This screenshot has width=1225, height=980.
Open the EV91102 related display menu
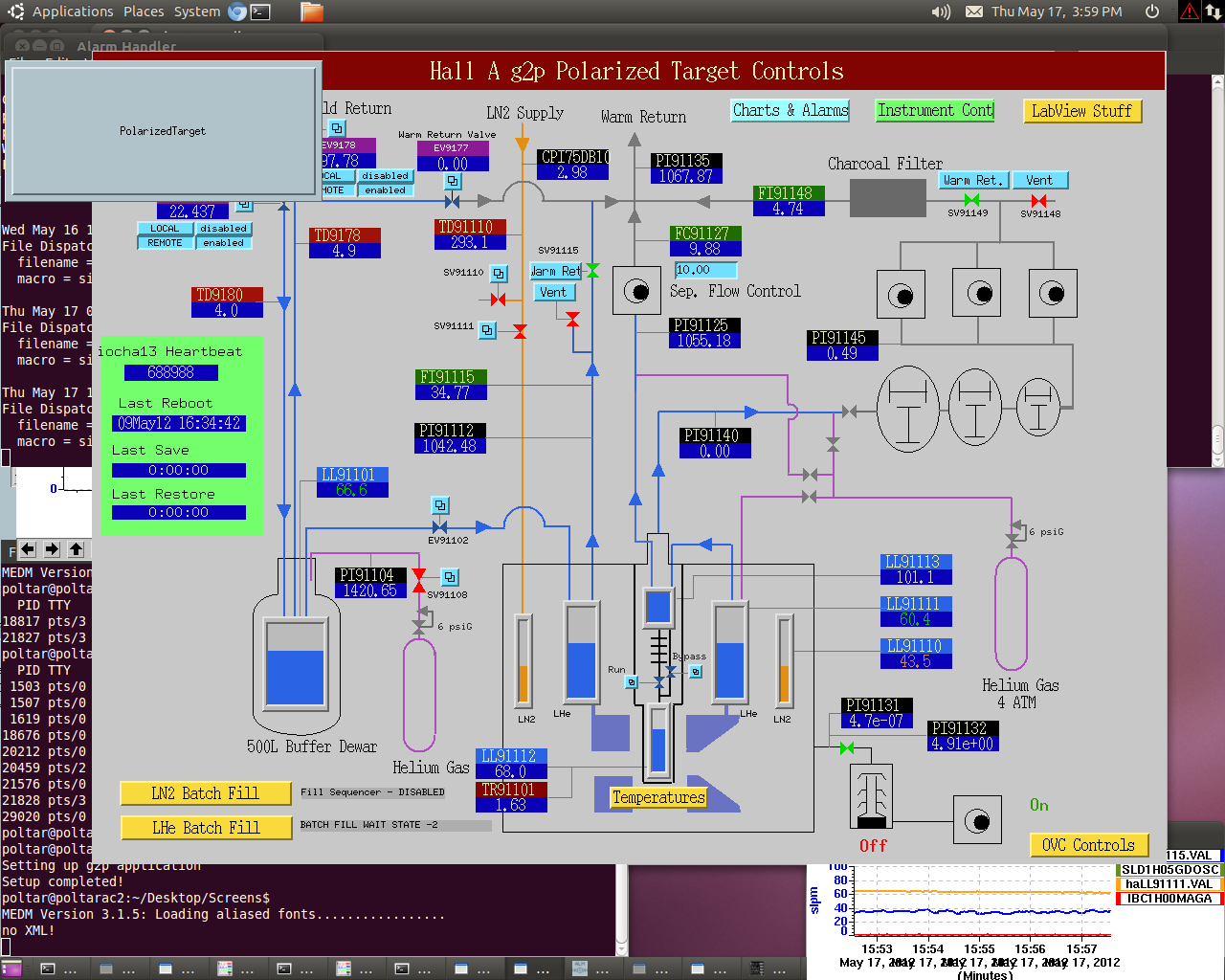440,504
